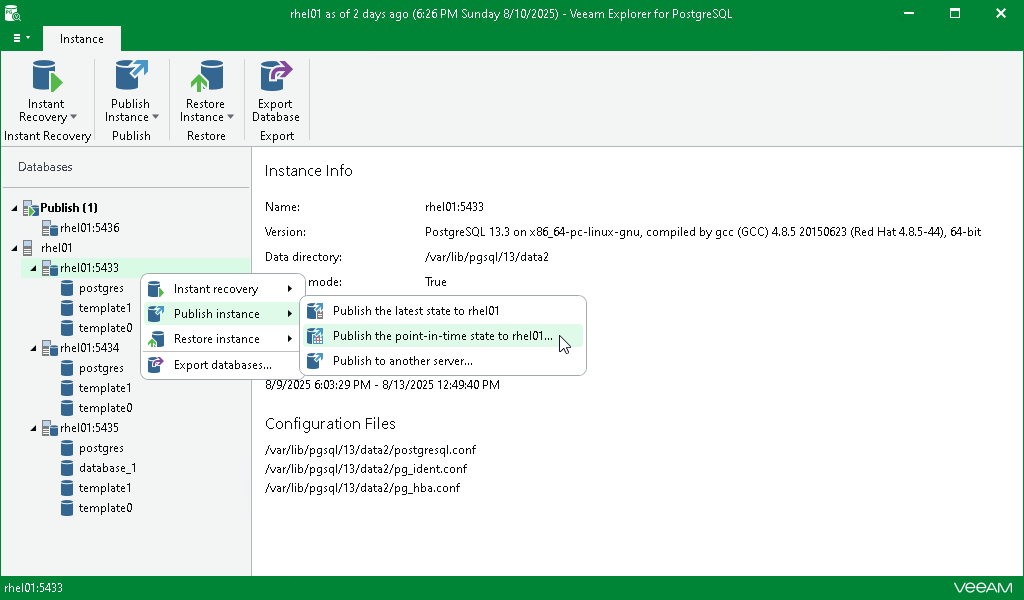Collapse the rhel01 server node
The width and height of the screenshot is (1024, 600).
click(14, 248)
